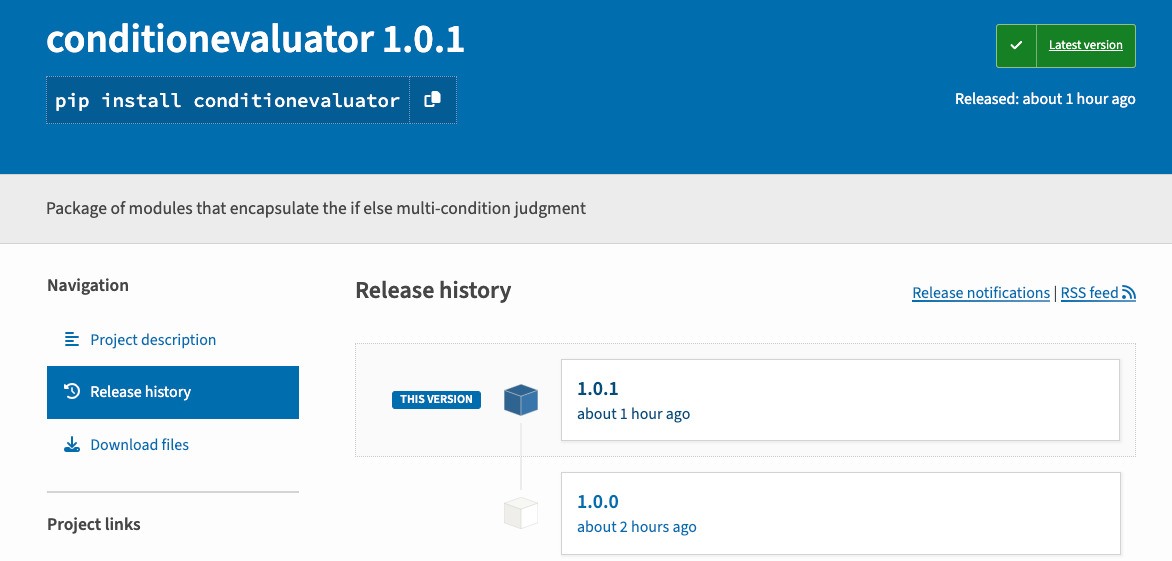Click the Release history clock icon
Screen dimensions: 1172x561
click(x=72, y=392)
